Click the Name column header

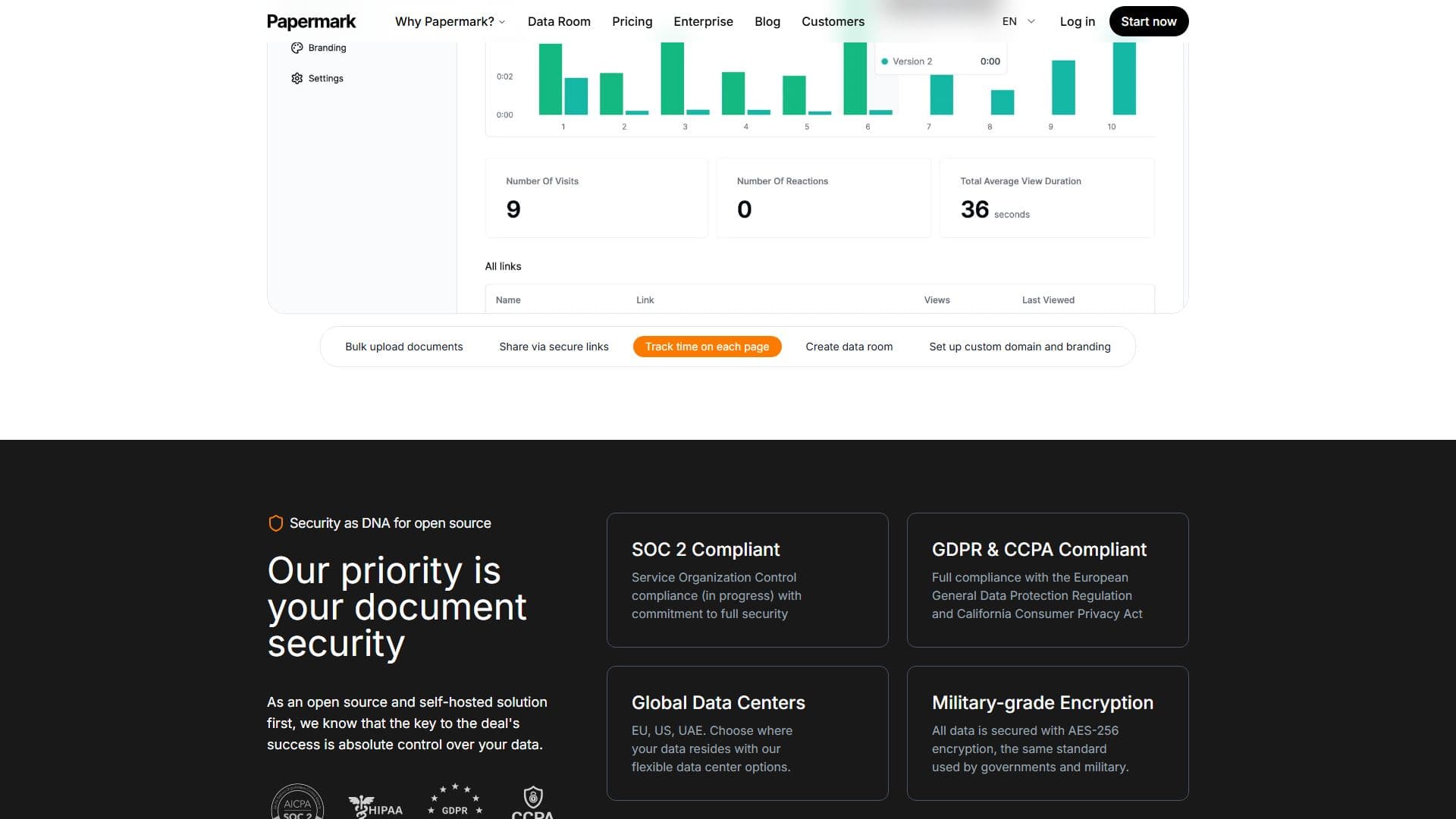pos(508,300)
